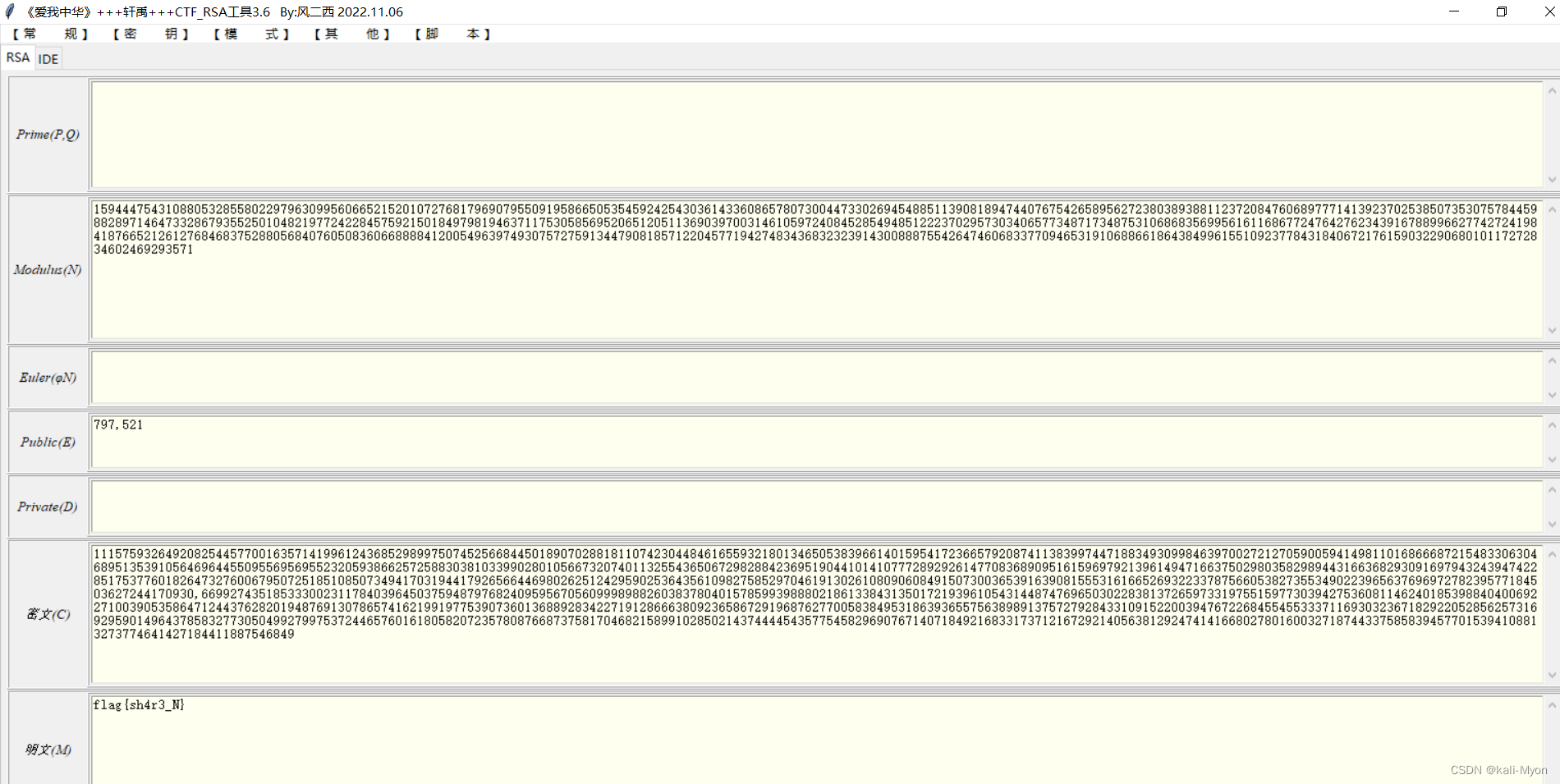Click the scroll-down arrow of the Prime(P,Q) field
Image resolution: width=1560 pixels, height=784 pixels.
(1552, 180)
